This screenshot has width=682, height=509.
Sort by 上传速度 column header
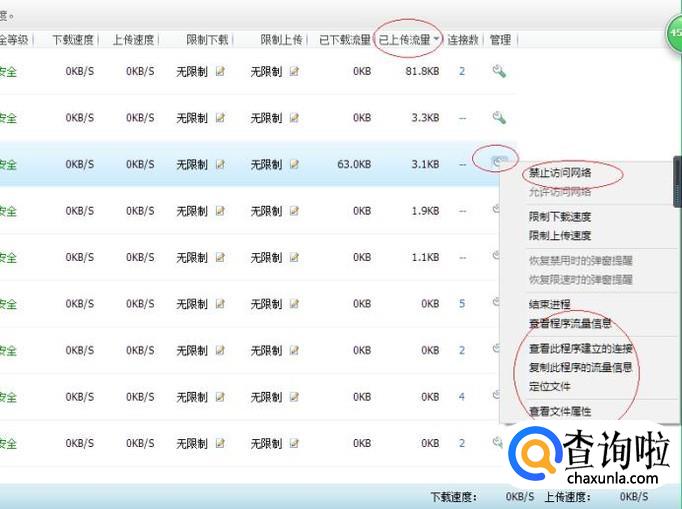tap(133, 40)
